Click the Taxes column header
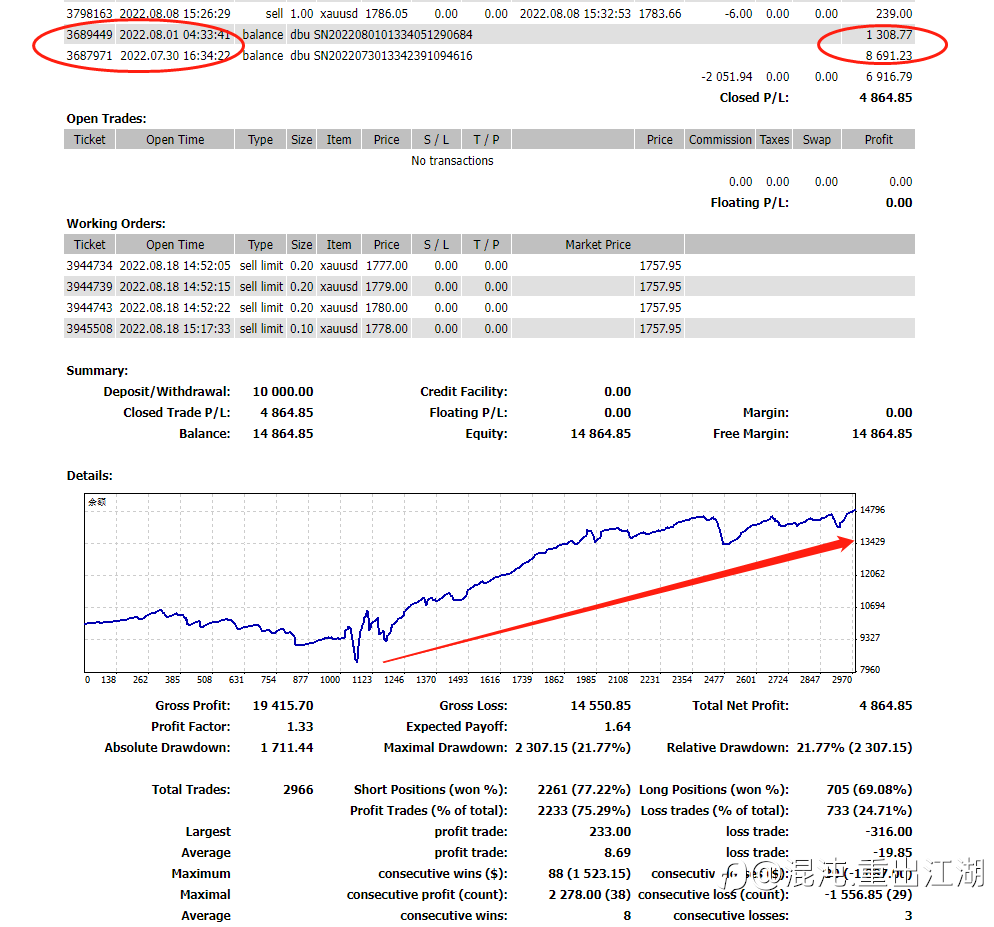994x927 pixels. point(774,139)
